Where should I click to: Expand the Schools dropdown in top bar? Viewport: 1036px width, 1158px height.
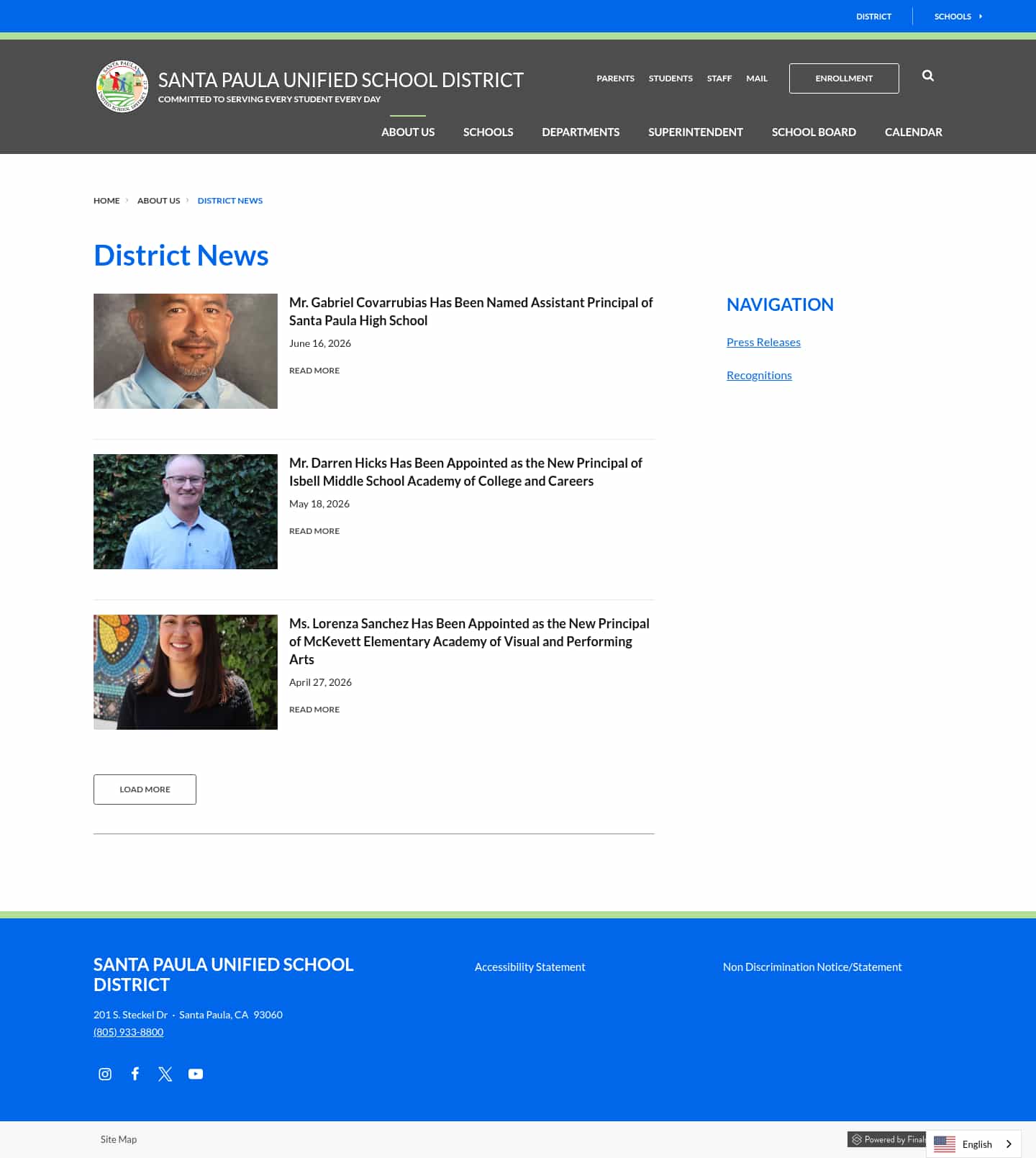[x=958, y=16]
